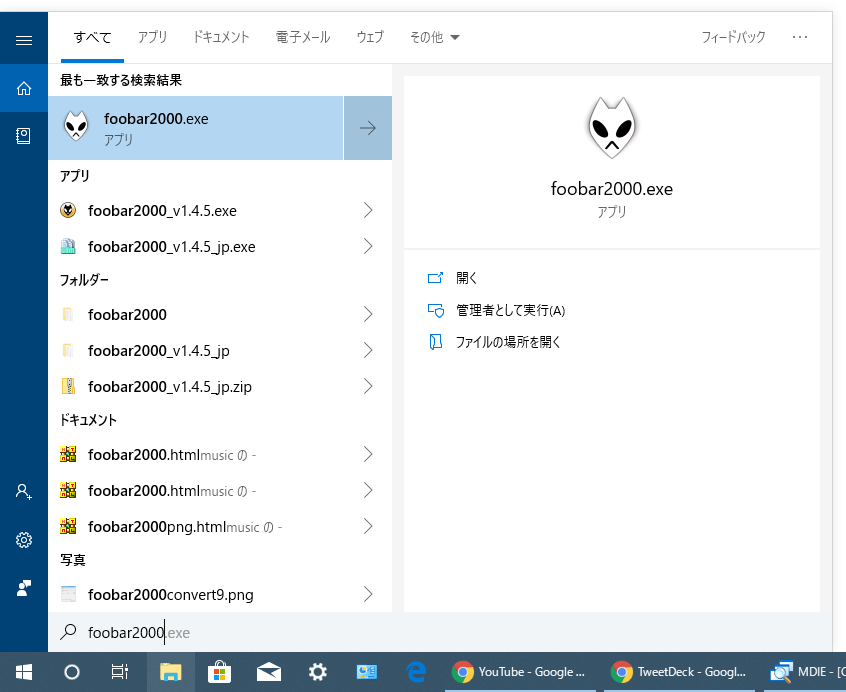Expand chevron for foobar2000 folder
The width and height of the screenshot is (846, 692).
[x=368, y=314]
